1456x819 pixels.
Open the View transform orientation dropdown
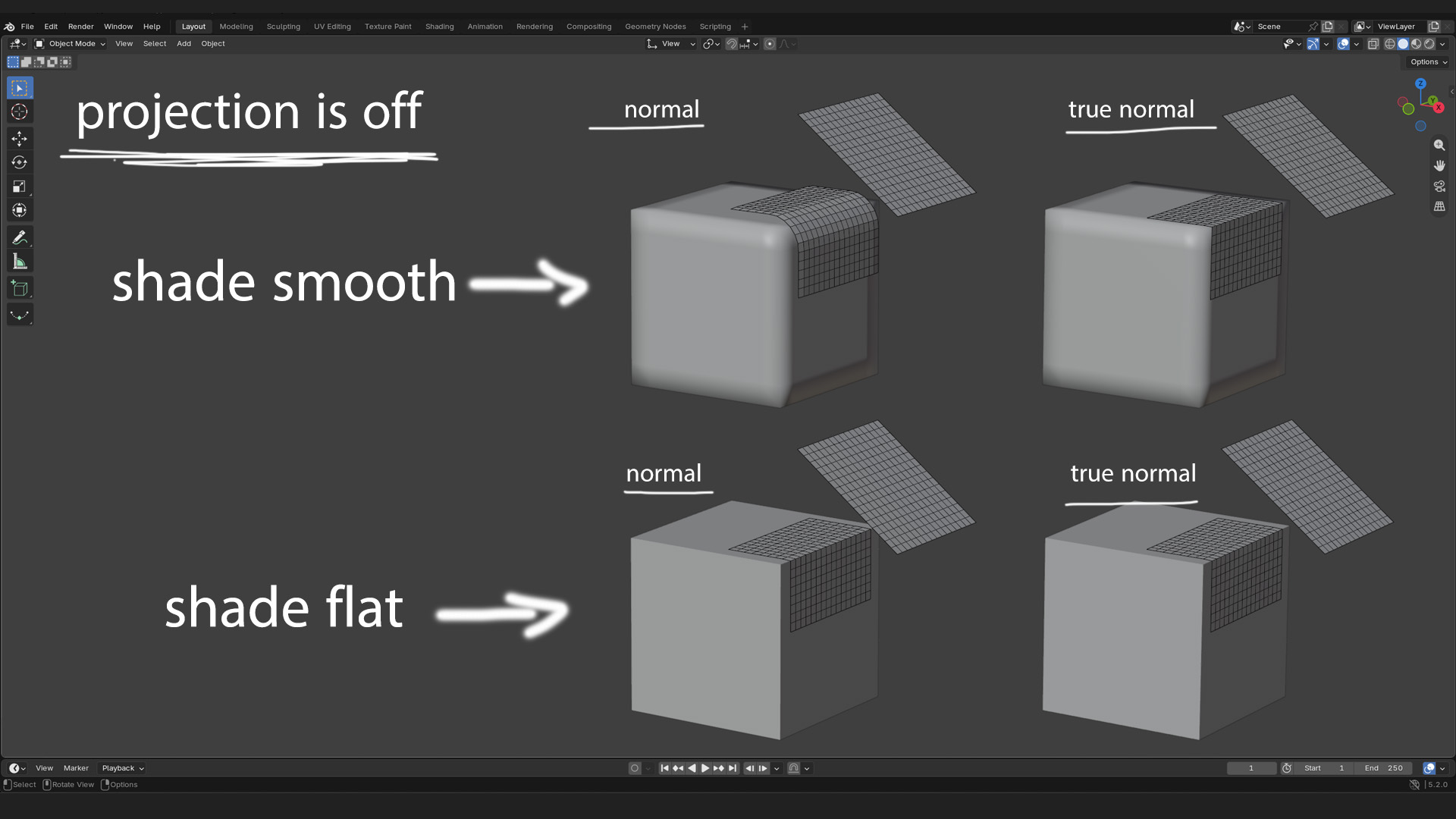click(x=671, y=44)
